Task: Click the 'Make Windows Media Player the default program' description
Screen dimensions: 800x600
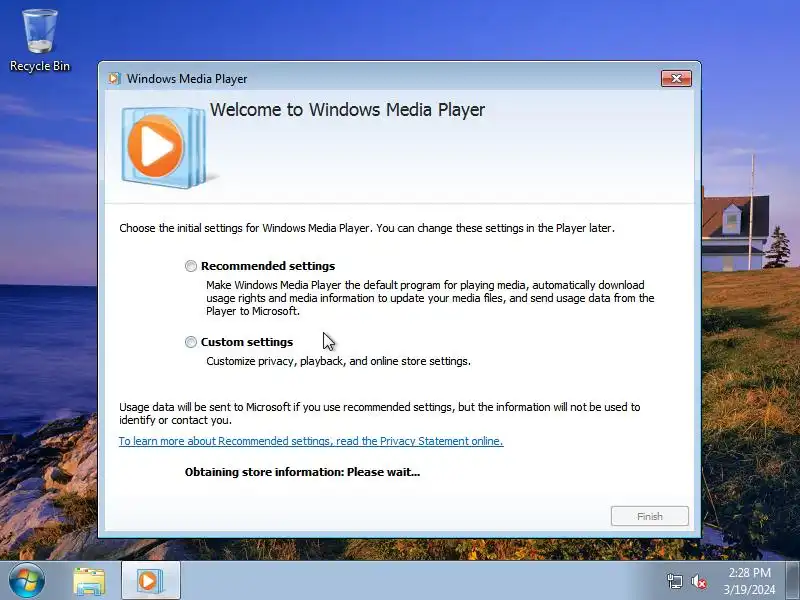Action: point(430,298)
